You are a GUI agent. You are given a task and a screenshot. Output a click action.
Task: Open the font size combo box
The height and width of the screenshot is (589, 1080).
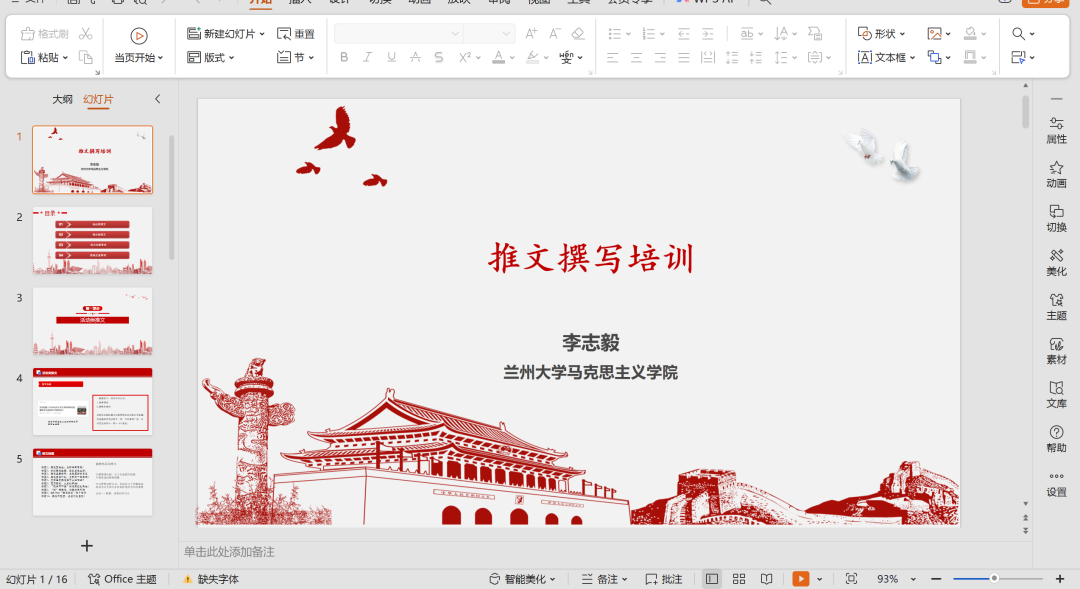pyautogui.click(x=488, y=33)
